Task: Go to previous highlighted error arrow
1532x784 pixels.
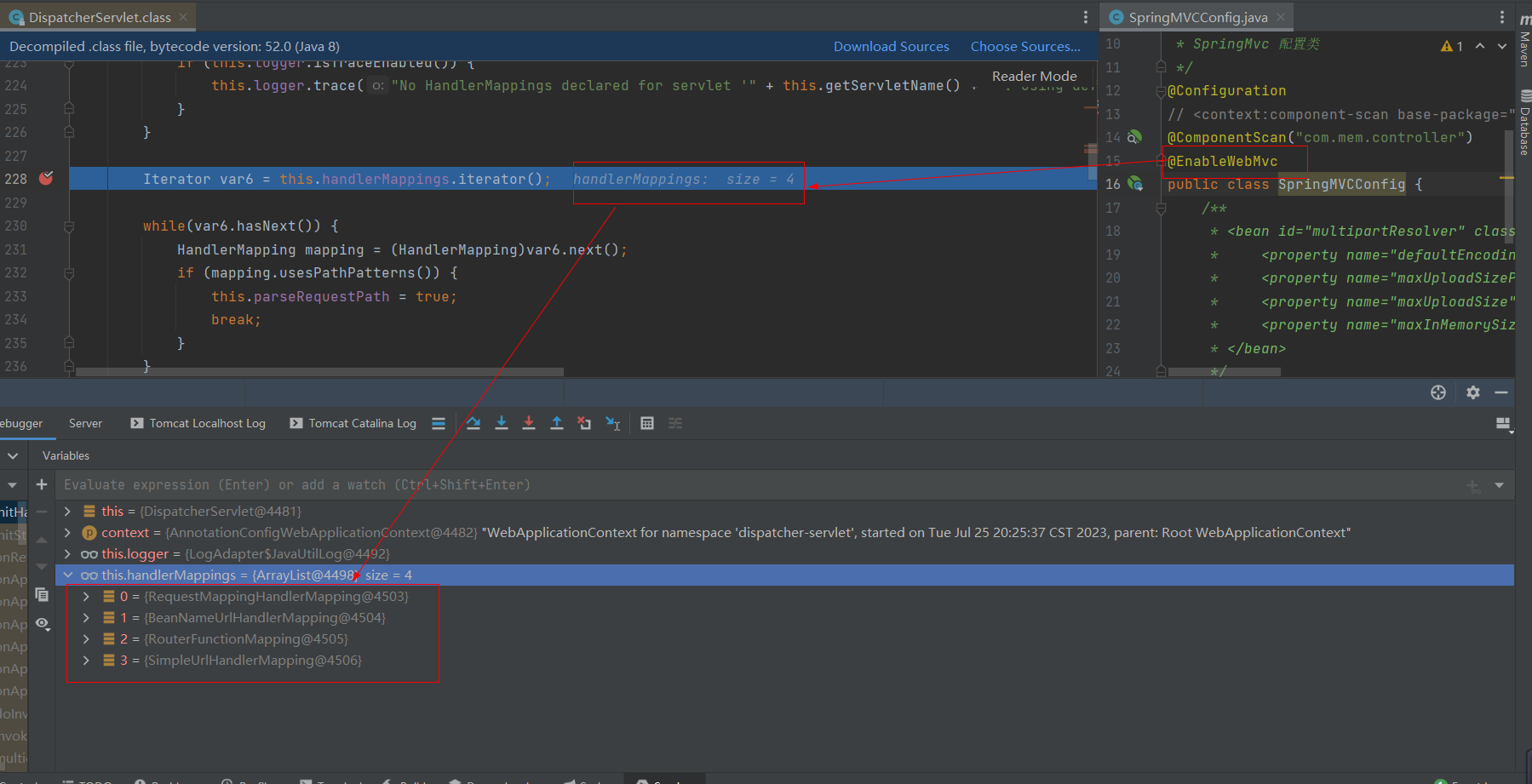Action: point(1480,46)
